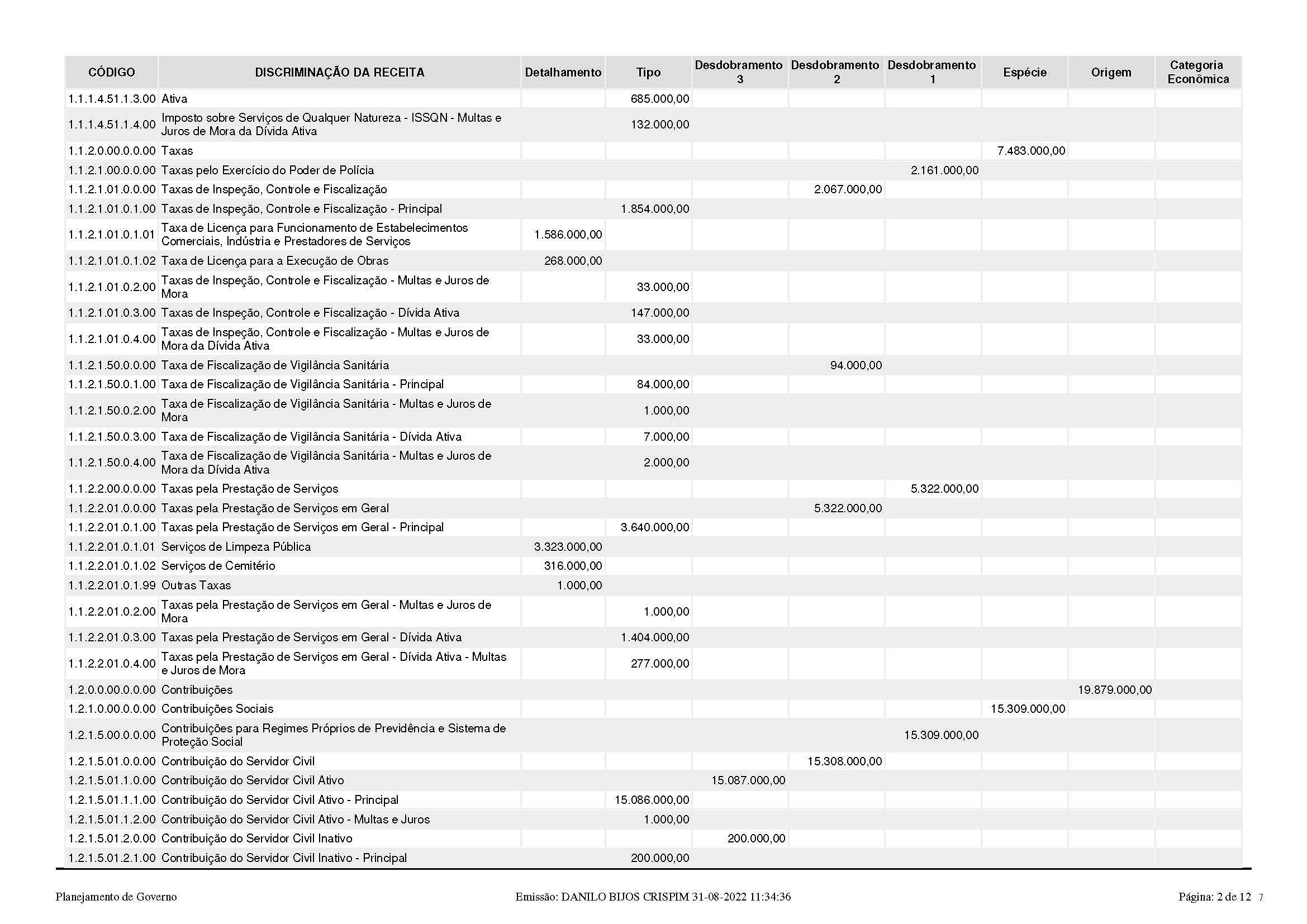Screen dimensions: 1307x924
Task: Click the Emissão DANILO BIJOS CRISPIM footer
Action: click(x=652, y=897)
